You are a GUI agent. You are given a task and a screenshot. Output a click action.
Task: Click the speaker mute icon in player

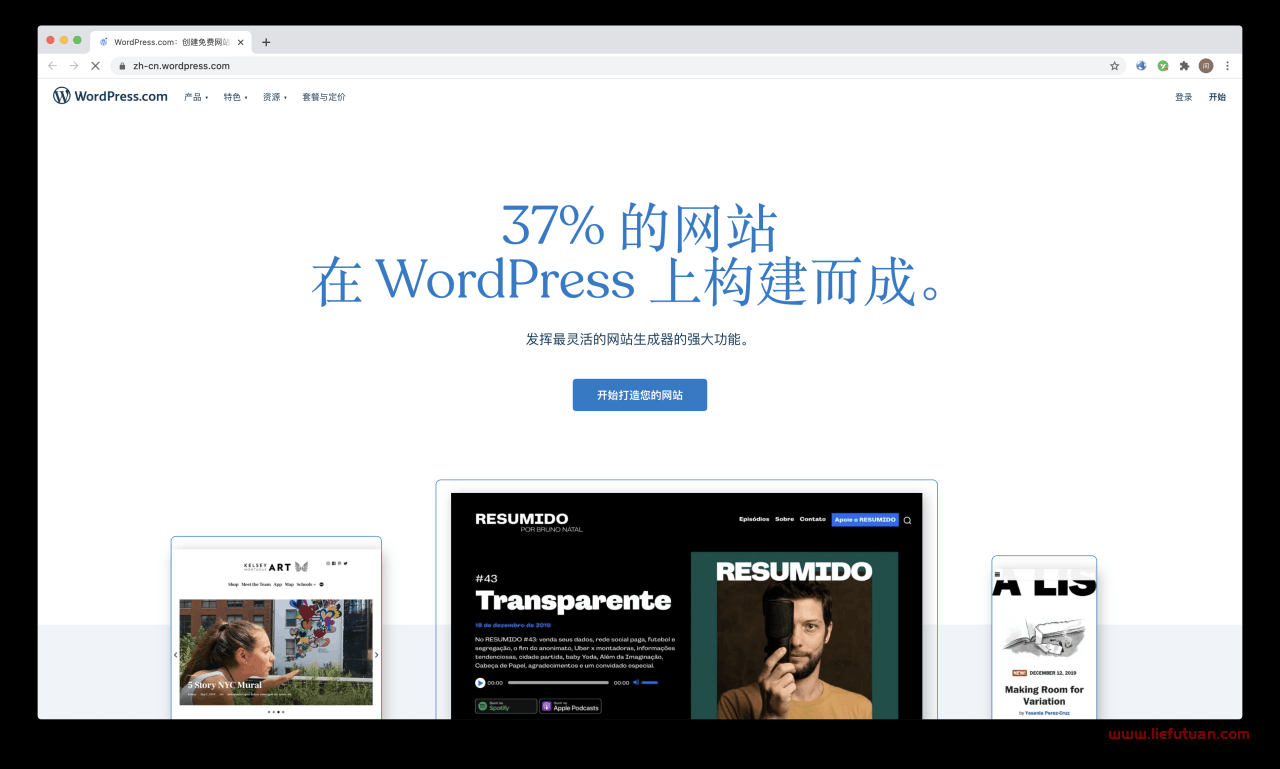pos(636,683)
